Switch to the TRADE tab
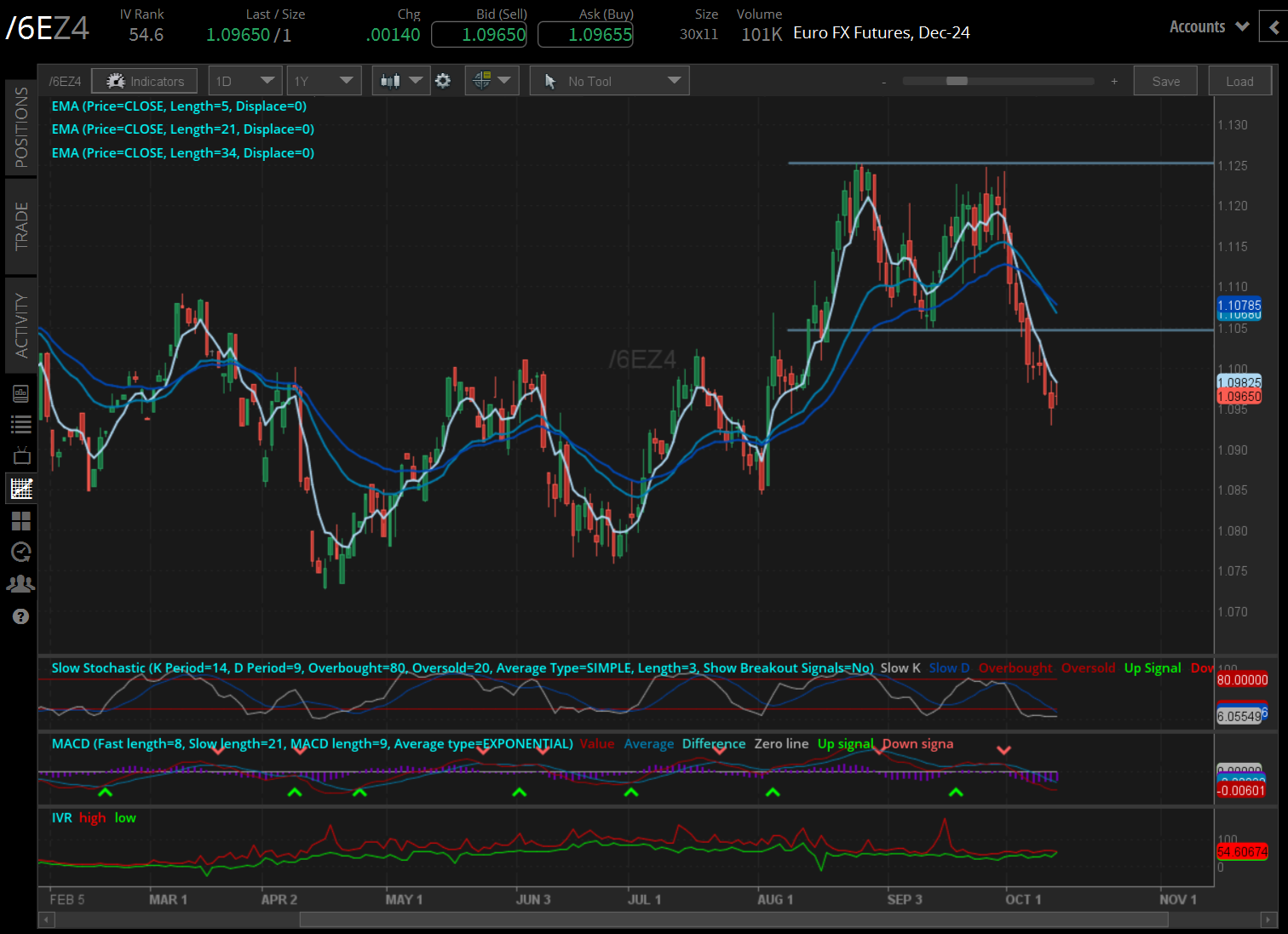1288x934 pixels. (x=20, y=226)
